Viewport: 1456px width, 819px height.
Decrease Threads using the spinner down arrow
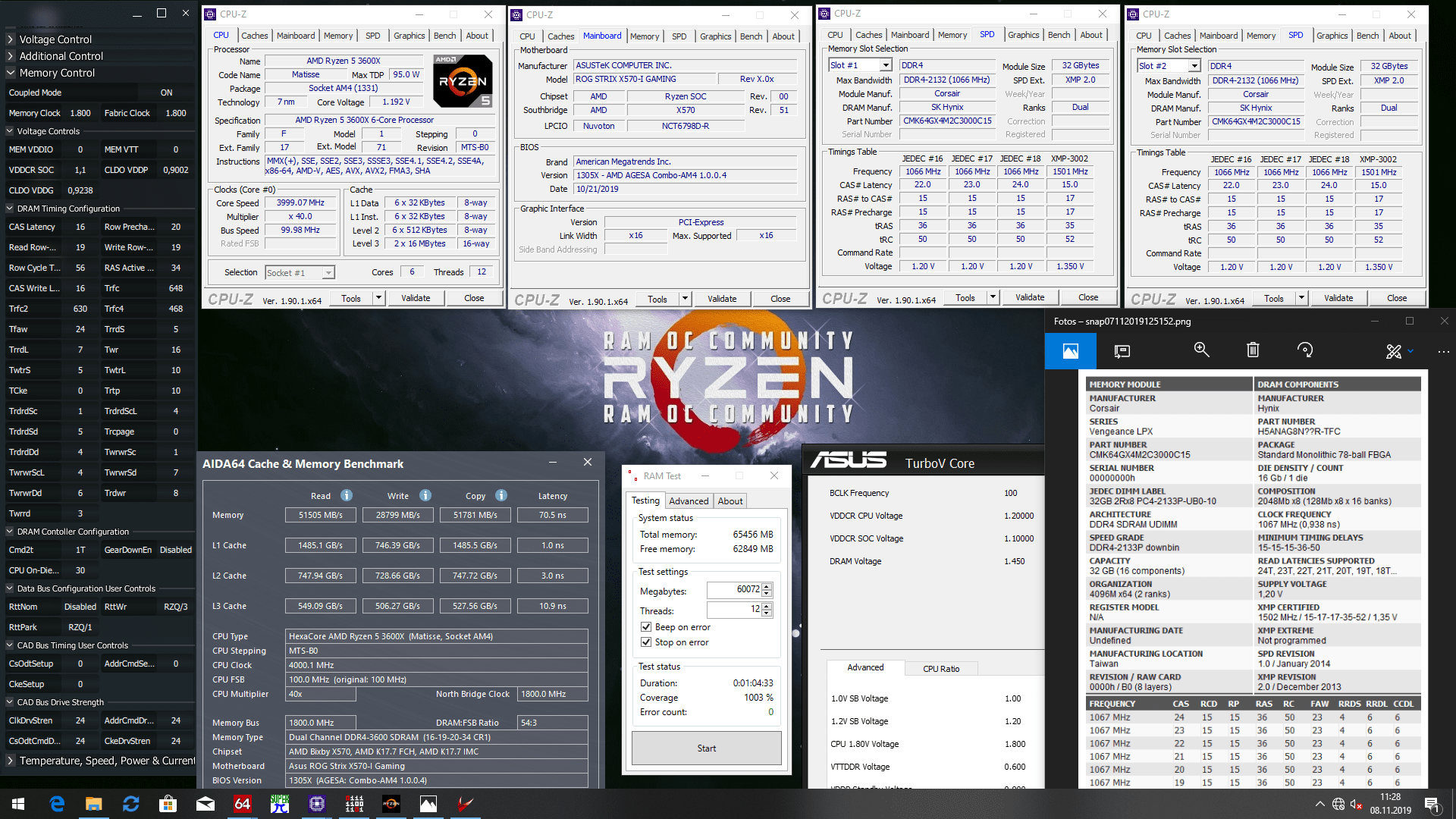point(767,613)
